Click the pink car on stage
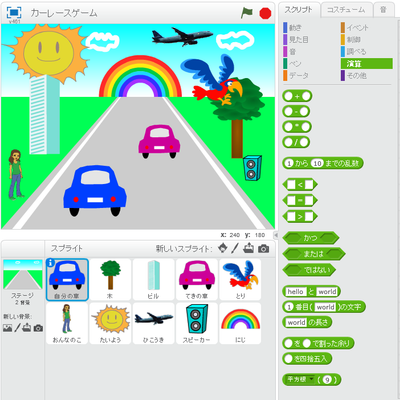The image size is (400, 400). pyautogui.click(x=159, y=141)
